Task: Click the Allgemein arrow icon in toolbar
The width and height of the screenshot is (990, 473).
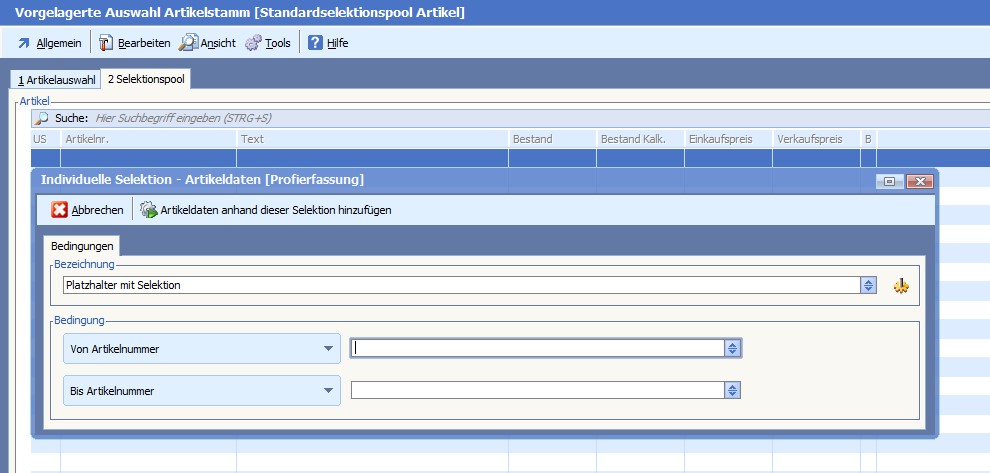Action: (x=24, y=43)
